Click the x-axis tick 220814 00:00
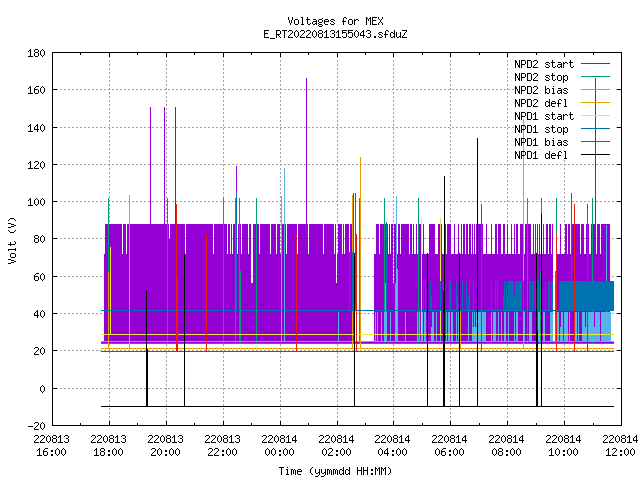The image size is (640, 480). coord(279,446)
